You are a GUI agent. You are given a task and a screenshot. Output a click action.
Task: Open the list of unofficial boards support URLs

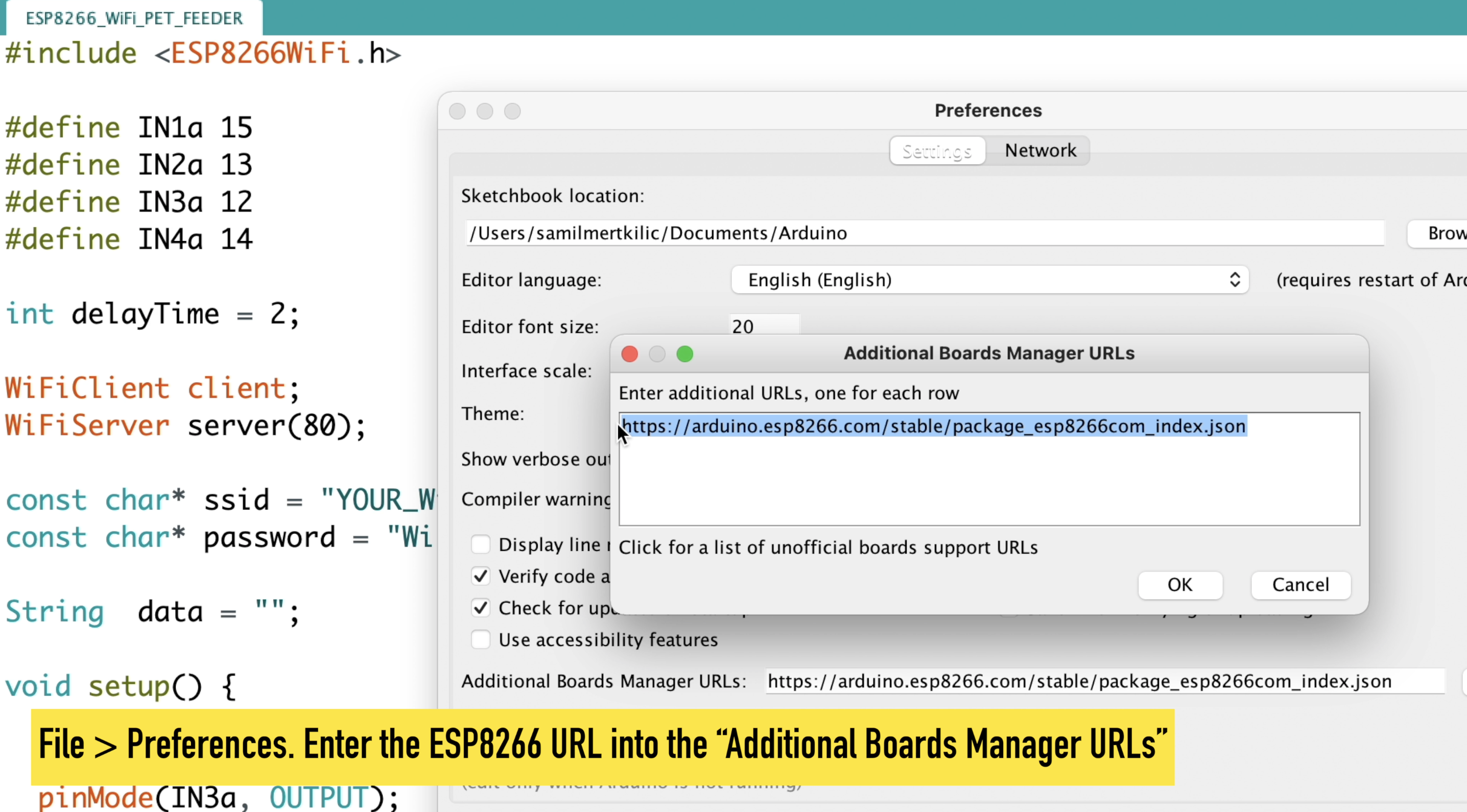coord(828,547)
